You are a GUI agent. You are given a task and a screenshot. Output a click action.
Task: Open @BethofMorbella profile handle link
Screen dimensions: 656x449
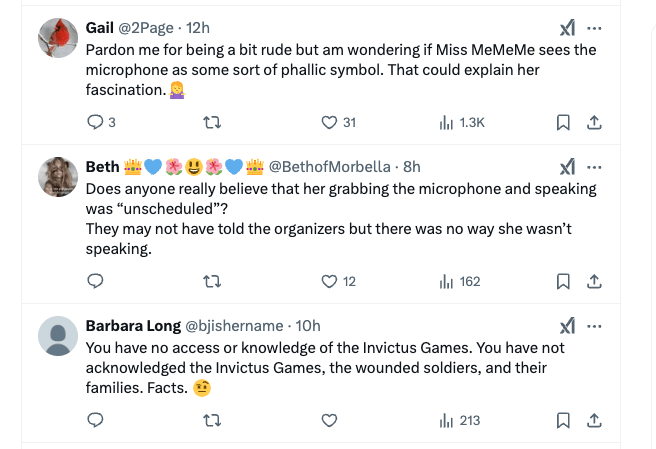tap(328, 166)
